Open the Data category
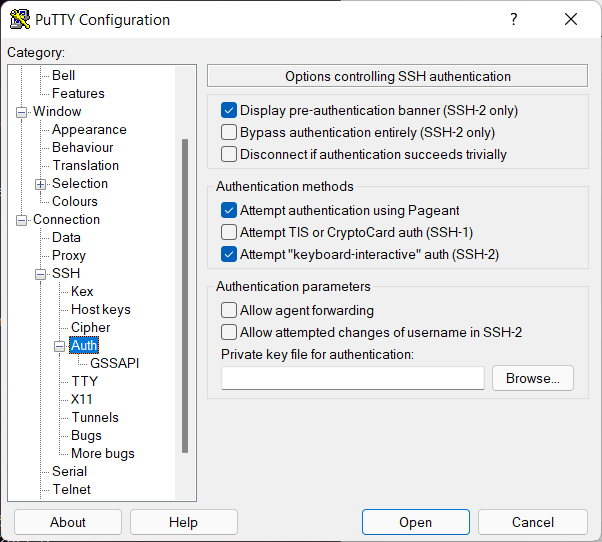The width and height of the screenshot is (602, 542). click(x=66, y=238)
